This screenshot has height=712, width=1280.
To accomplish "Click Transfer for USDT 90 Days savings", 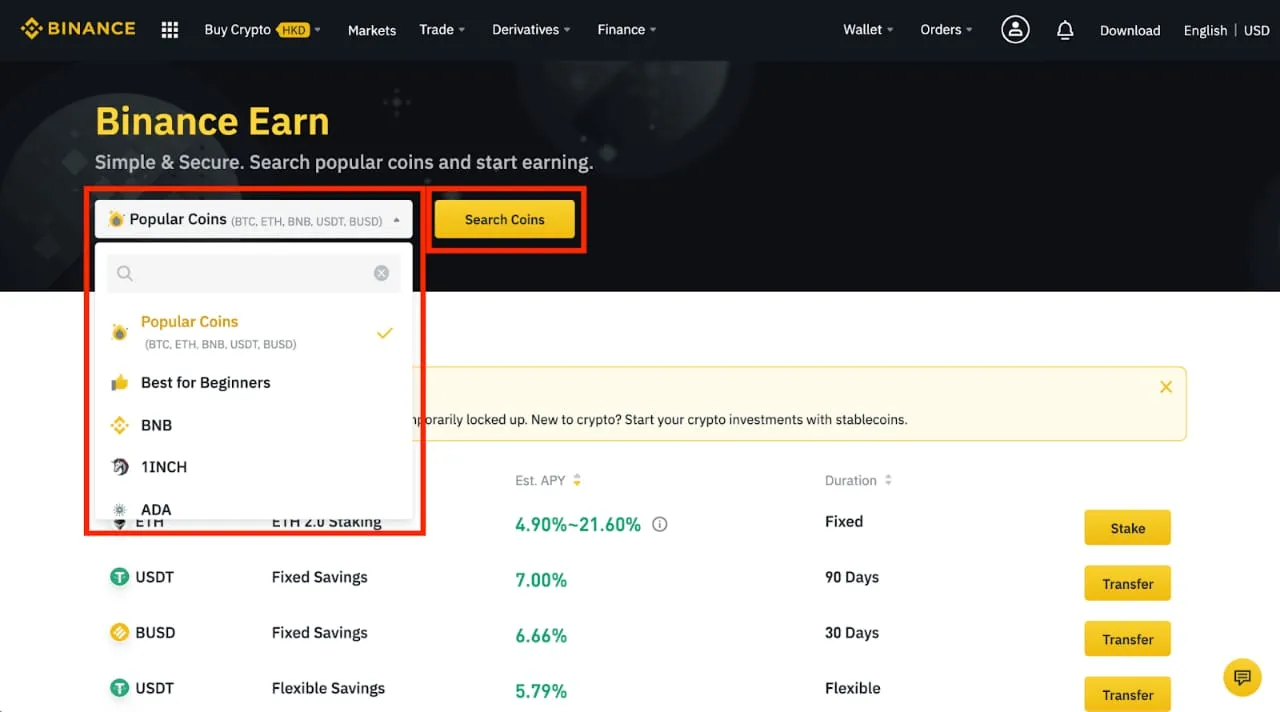I will coord(1127,584).
